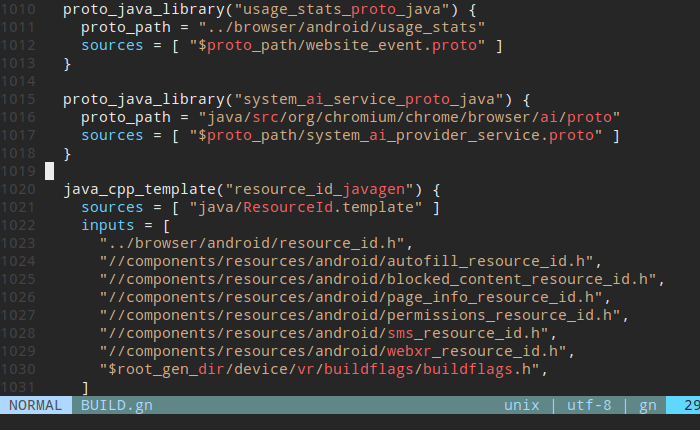Click the NORMAL mode indicator in statusline
The height and width of the screenshot is (430, 700).
tap(35, 405)
